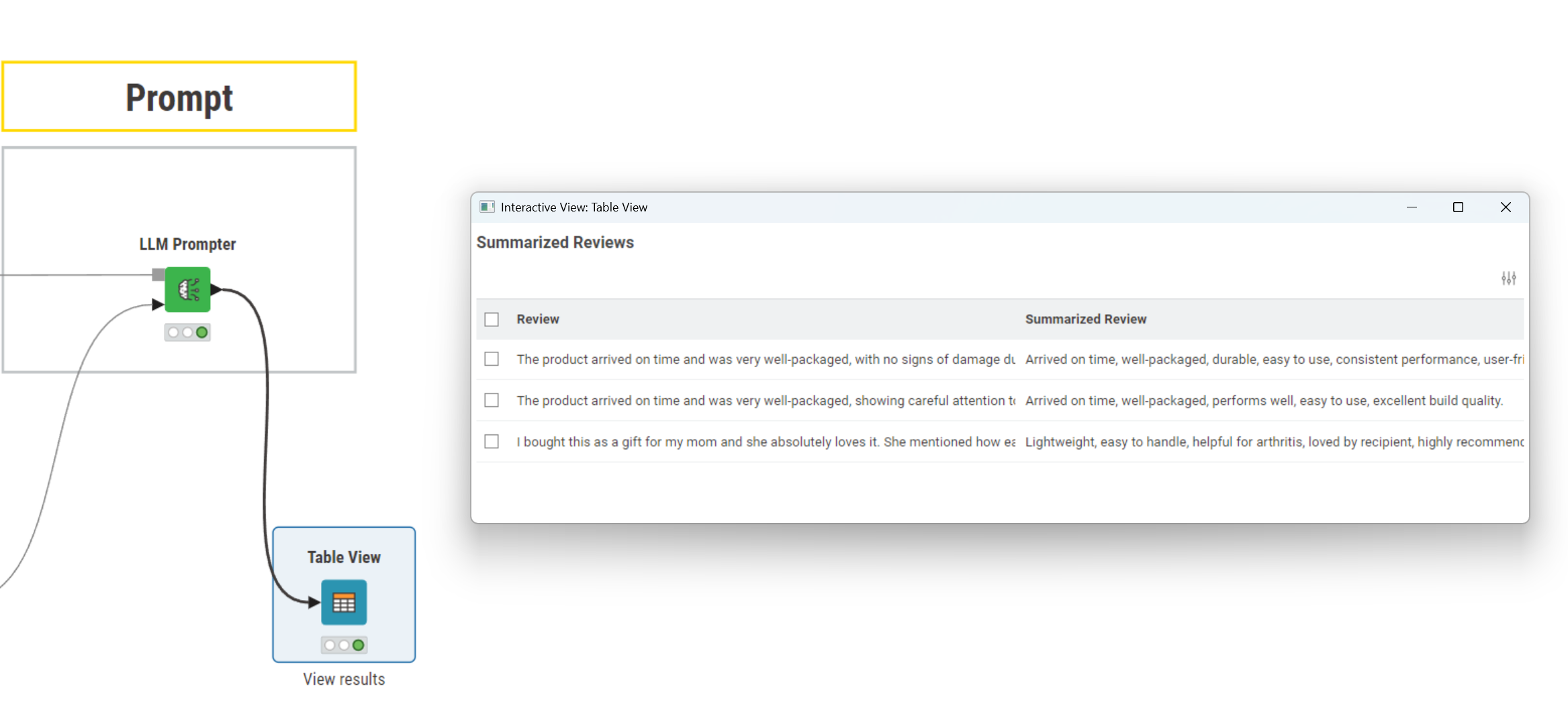Click the Lightweight, easy to handle summary cell
This screenshot has width=1568, height=723.
[x=1273, y=442]
